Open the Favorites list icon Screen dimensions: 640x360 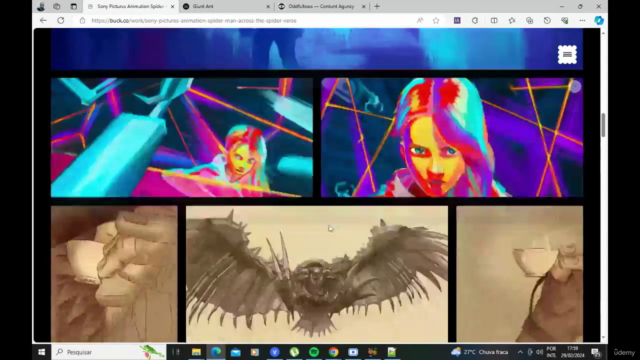click(x=512, y=20)
